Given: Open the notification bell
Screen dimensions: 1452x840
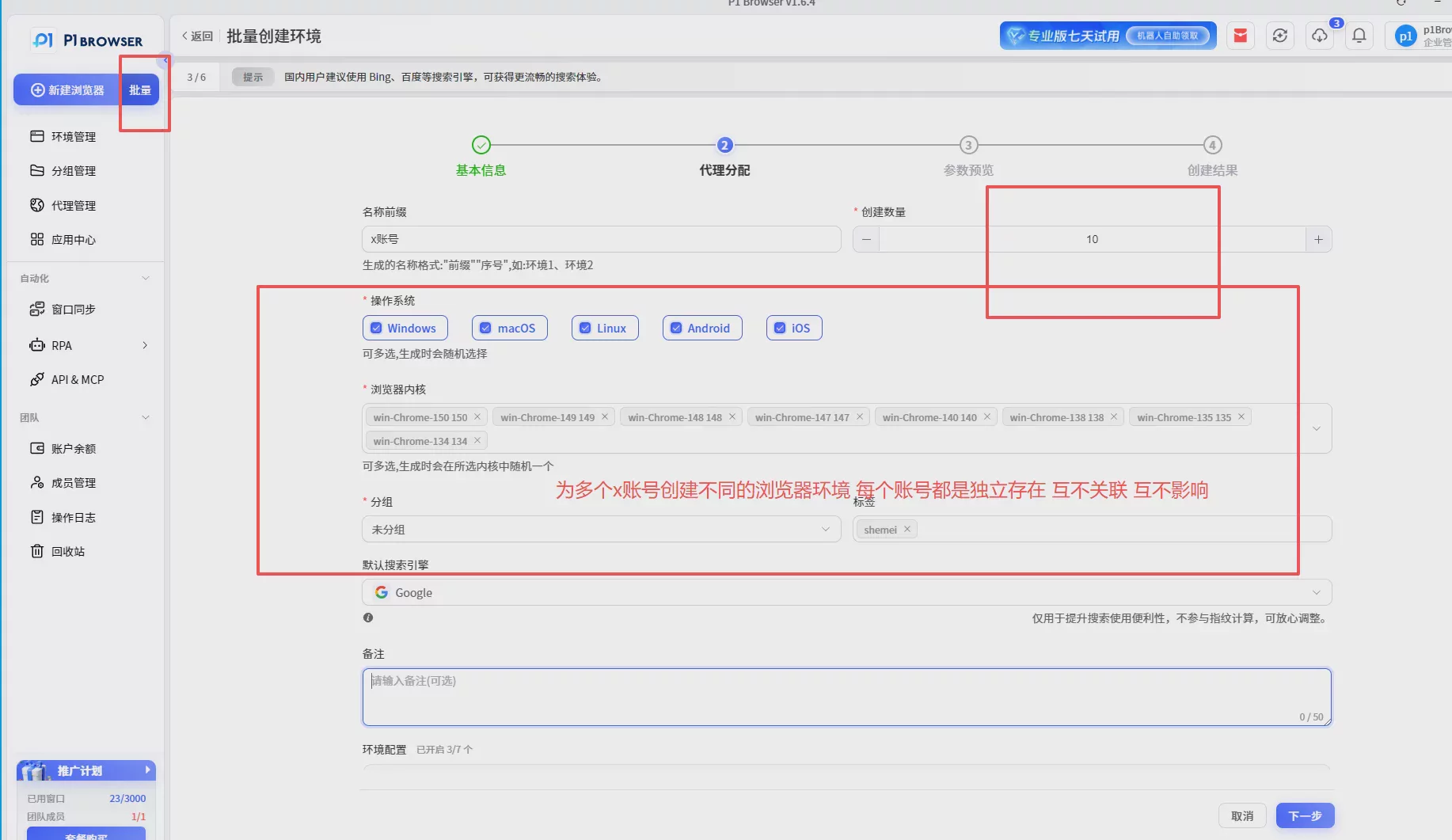Looking at the screenshot, I should click(x=1359, y=36).
